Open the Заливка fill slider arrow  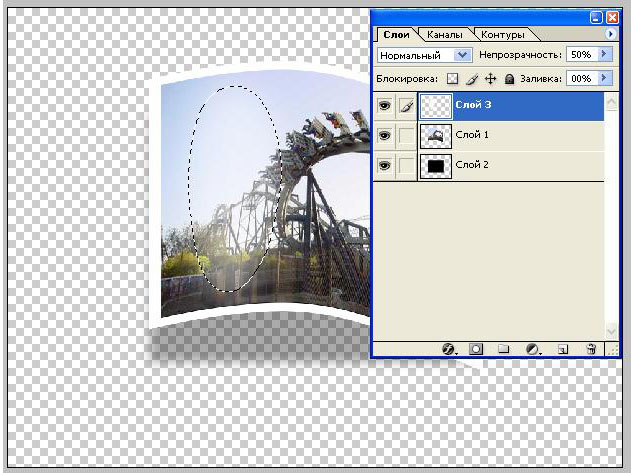click(604, 78)
